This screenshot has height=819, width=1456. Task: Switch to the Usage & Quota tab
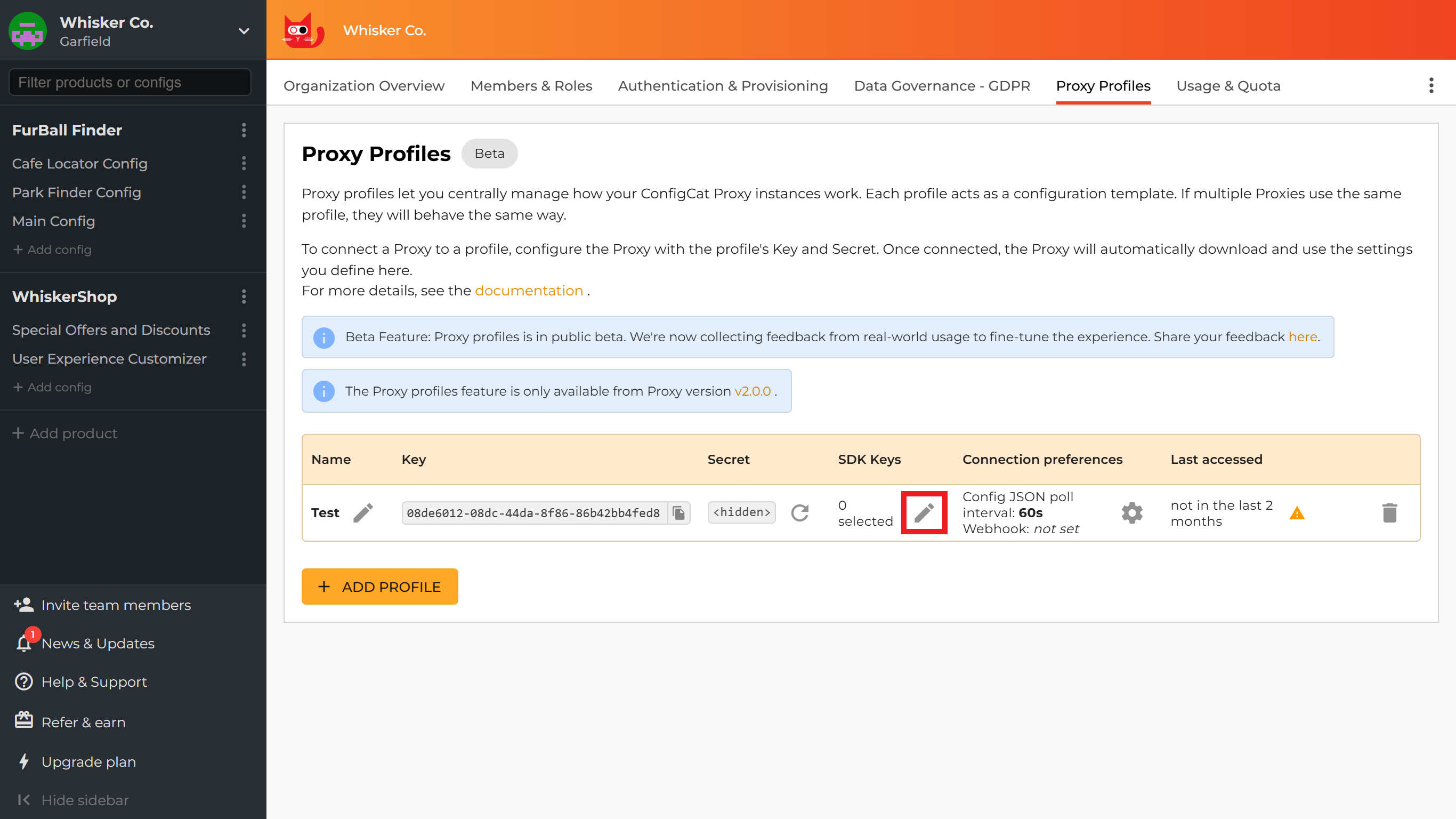[1228, 85]
